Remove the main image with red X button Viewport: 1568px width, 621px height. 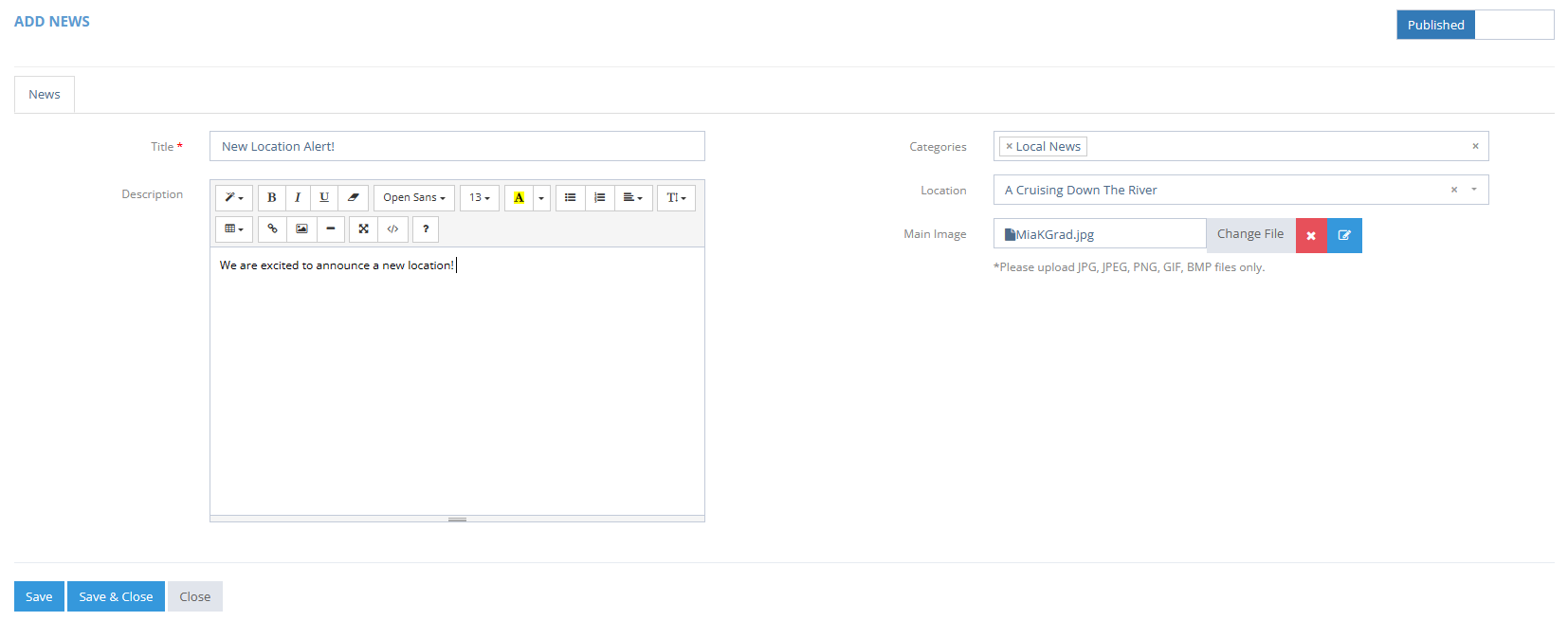pos(1311,235)
